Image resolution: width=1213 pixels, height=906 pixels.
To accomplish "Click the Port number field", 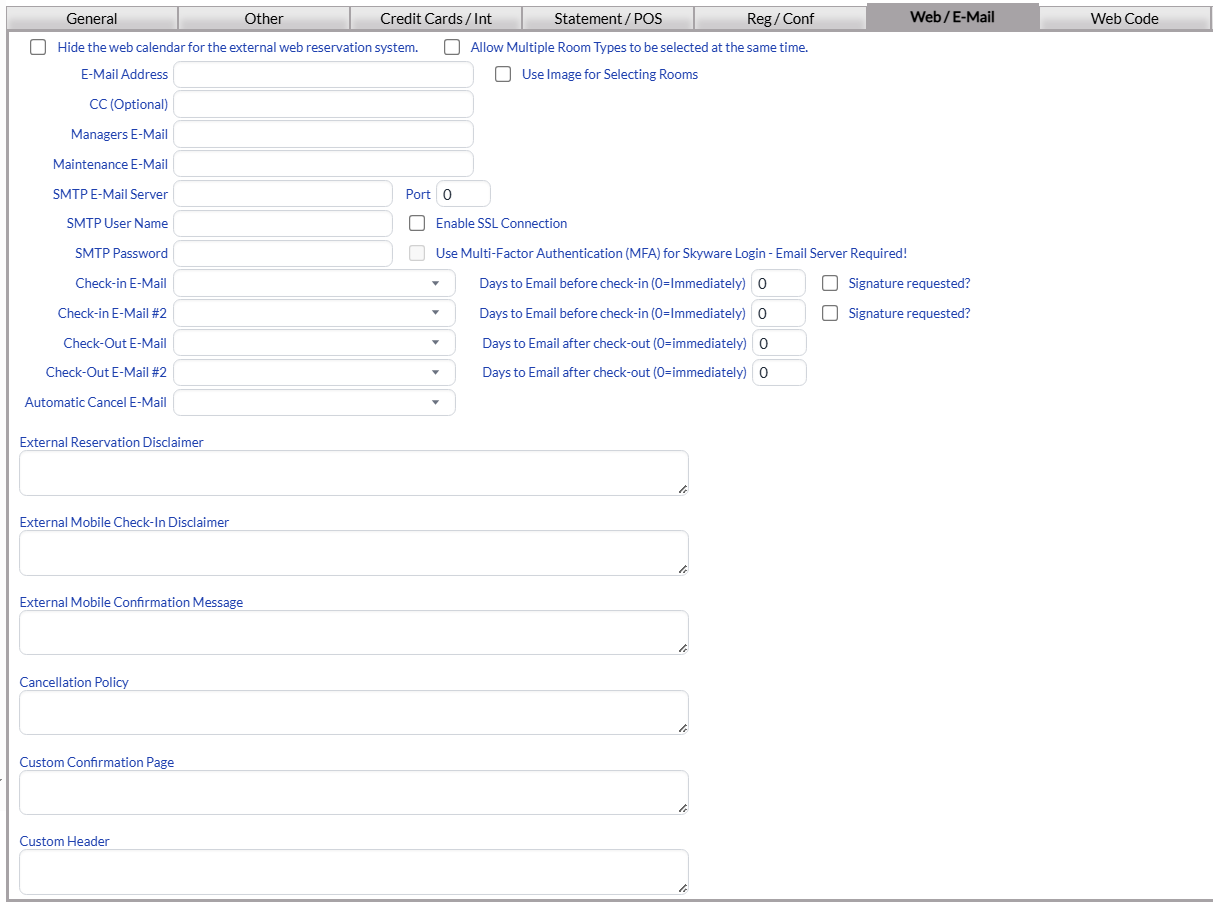I will (463, 194).
